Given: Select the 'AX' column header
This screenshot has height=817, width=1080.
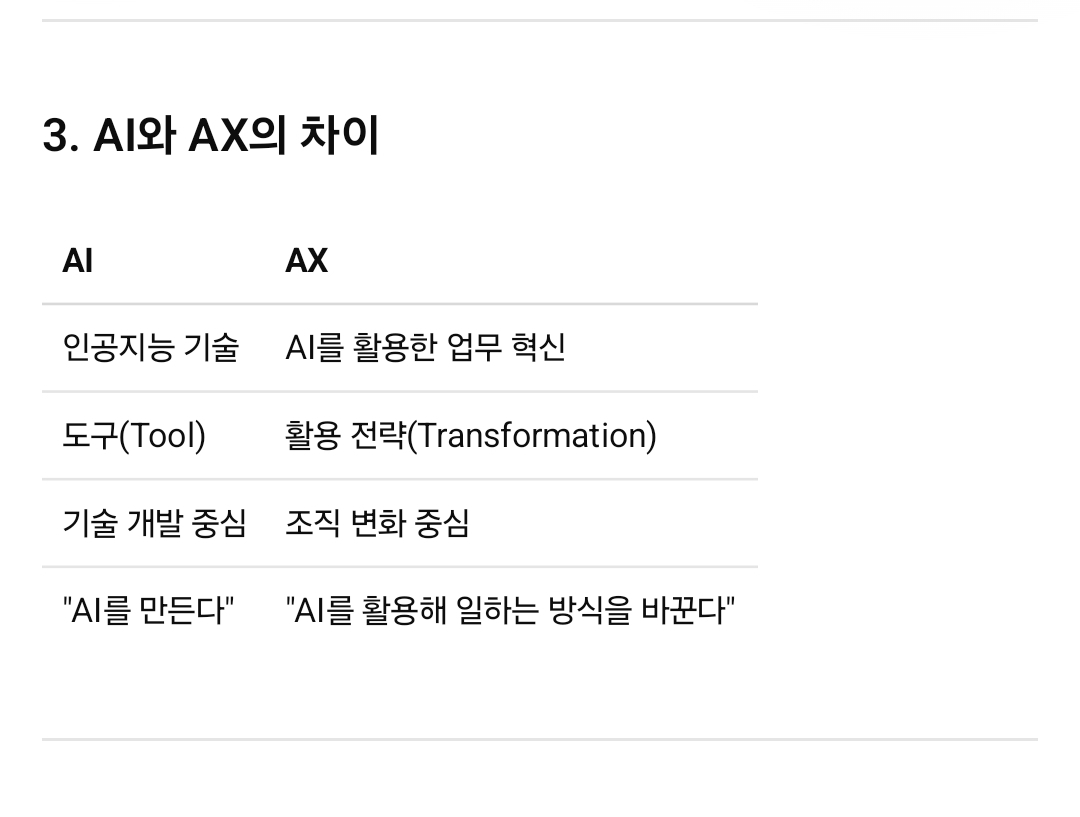Looking at the screenshot, I should 307,261.
